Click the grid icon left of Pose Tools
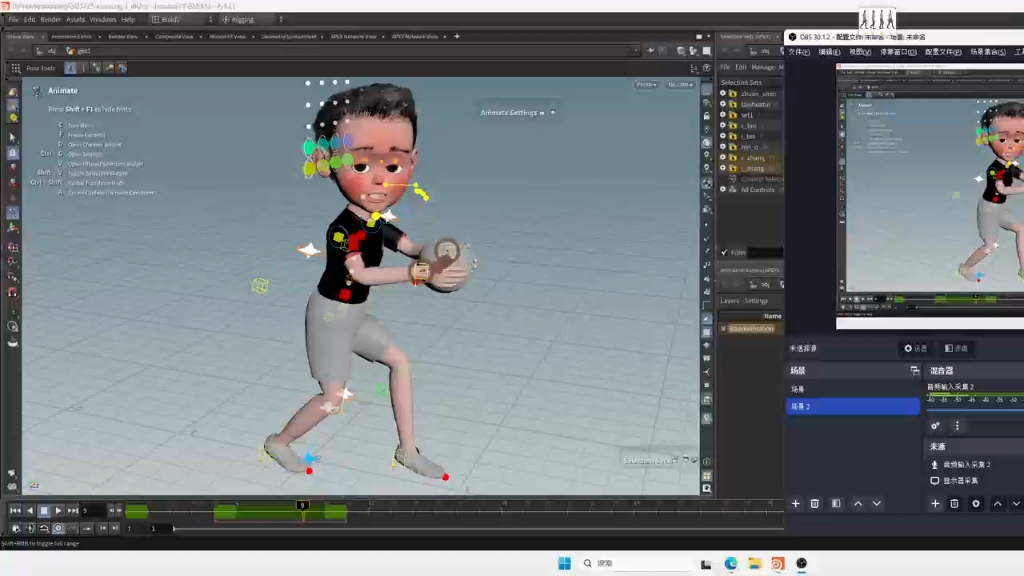This screenshot has width=1024, height=576. click(x=17, y=68)
